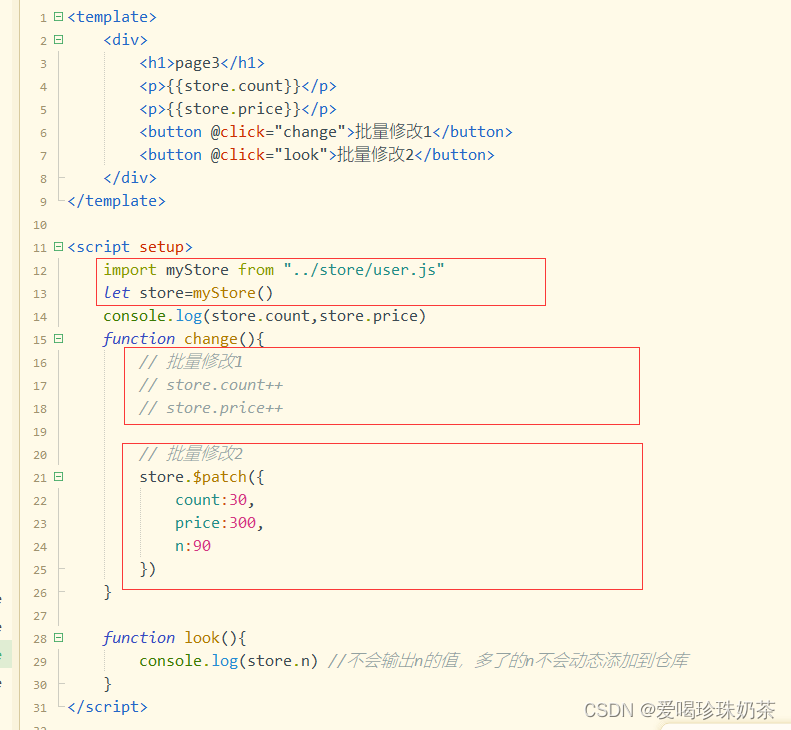Click the button line with @click="change"

[x=326, y=132]
